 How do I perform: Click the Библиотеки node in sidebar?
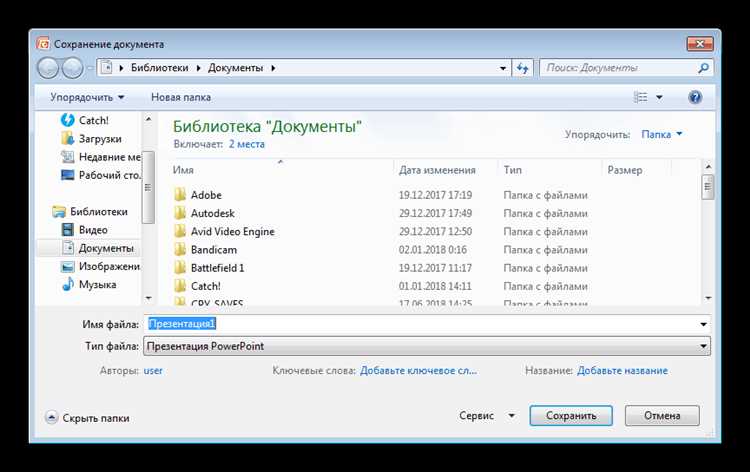(90, 211)
